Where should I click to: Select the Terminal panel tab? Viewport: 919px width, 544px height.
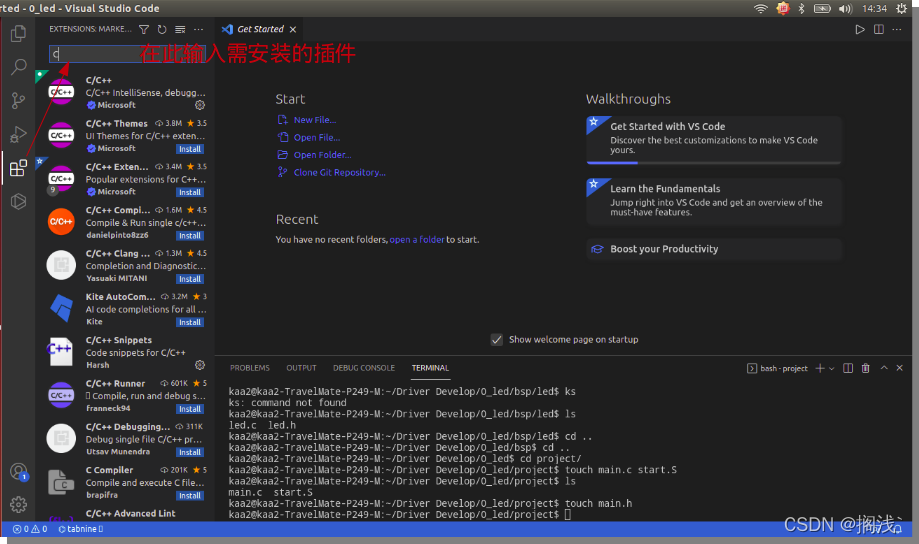430,368
